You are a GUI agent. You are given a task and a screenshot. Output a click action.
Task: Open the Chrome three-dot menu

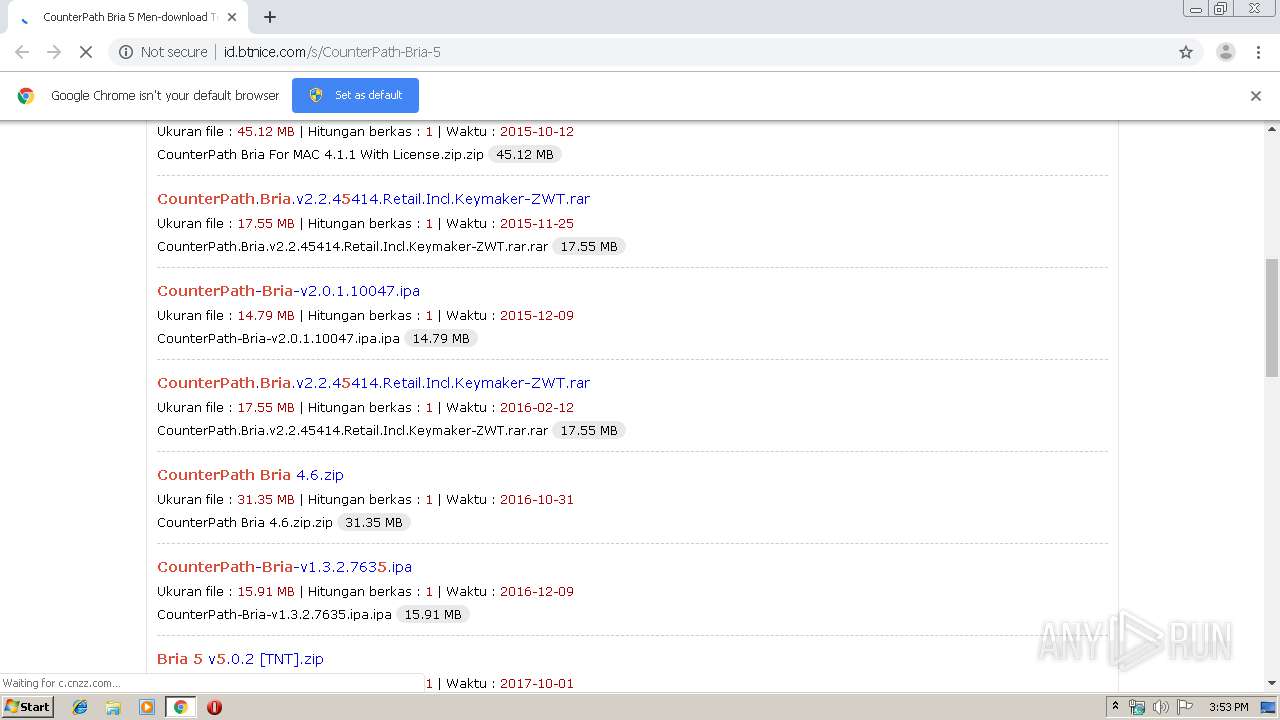[x=1258, y=52]
